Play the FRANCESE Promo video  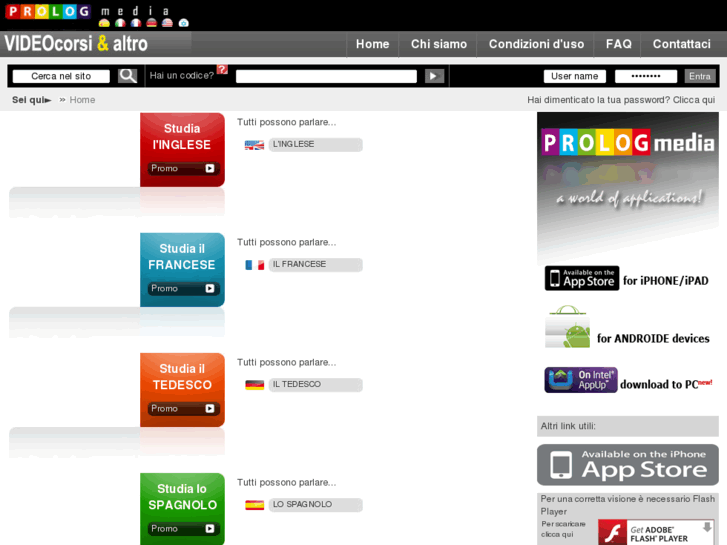click(183, 289)
